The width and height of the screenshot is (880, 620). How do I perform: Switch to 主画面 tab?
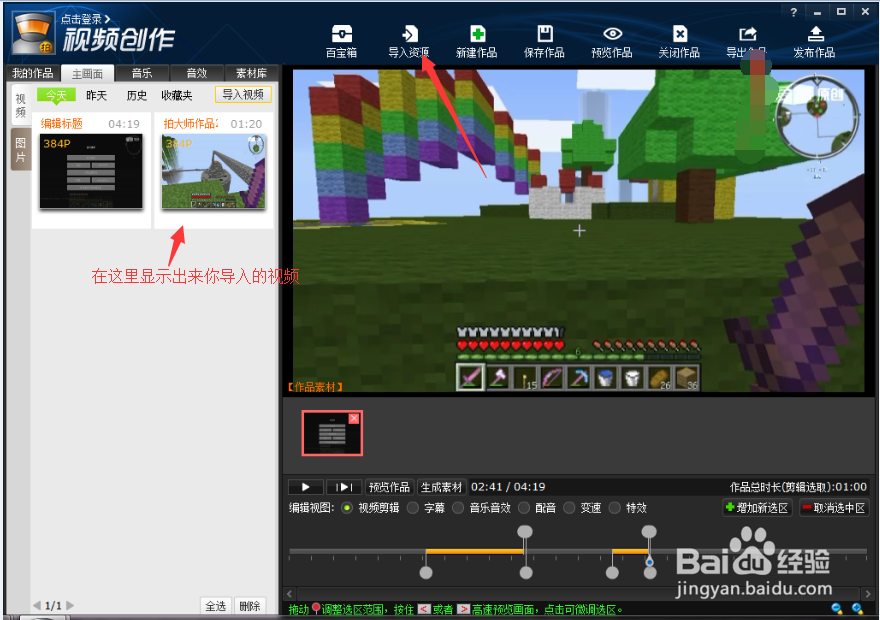tap(88, 74)
